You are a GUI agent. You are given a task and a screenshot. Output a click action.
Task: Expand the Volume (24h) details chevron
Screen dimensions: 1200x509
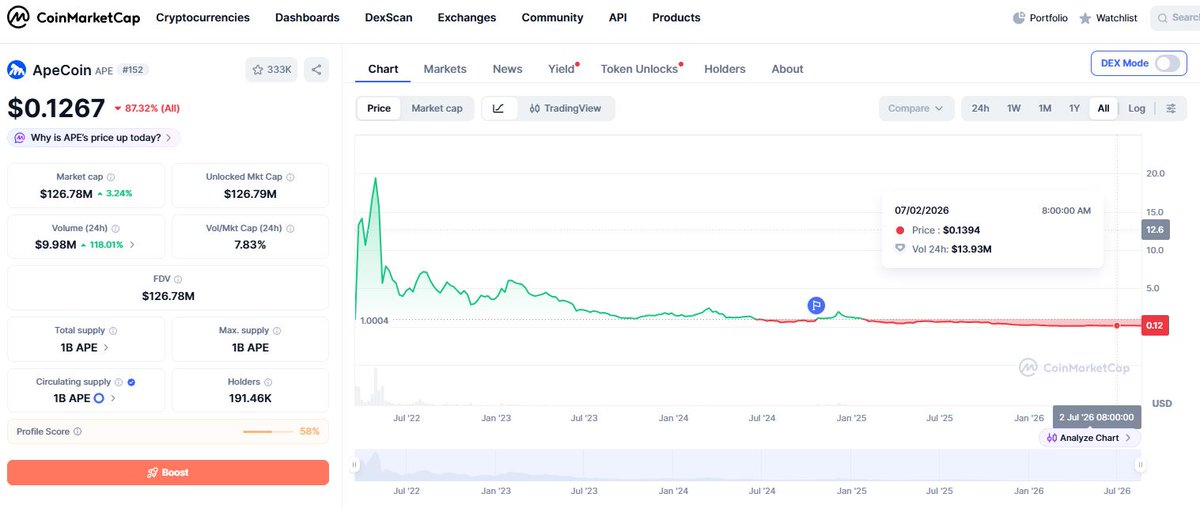click(x=132, y=244)
